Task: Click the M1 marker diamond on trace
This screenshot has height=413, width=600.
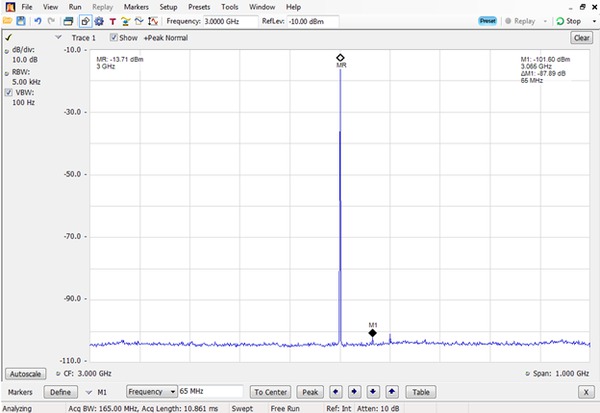Action: [373, 333]
